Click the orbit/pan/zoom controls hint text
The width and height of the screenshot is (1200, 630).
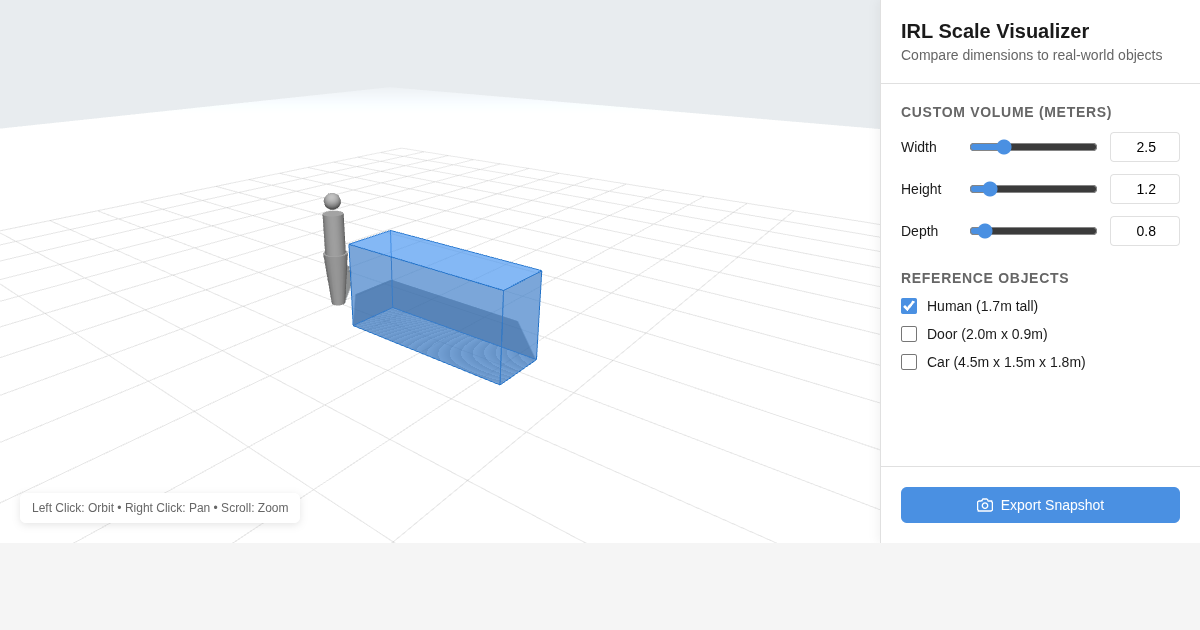pyautogui.click(x=160, y=508)
